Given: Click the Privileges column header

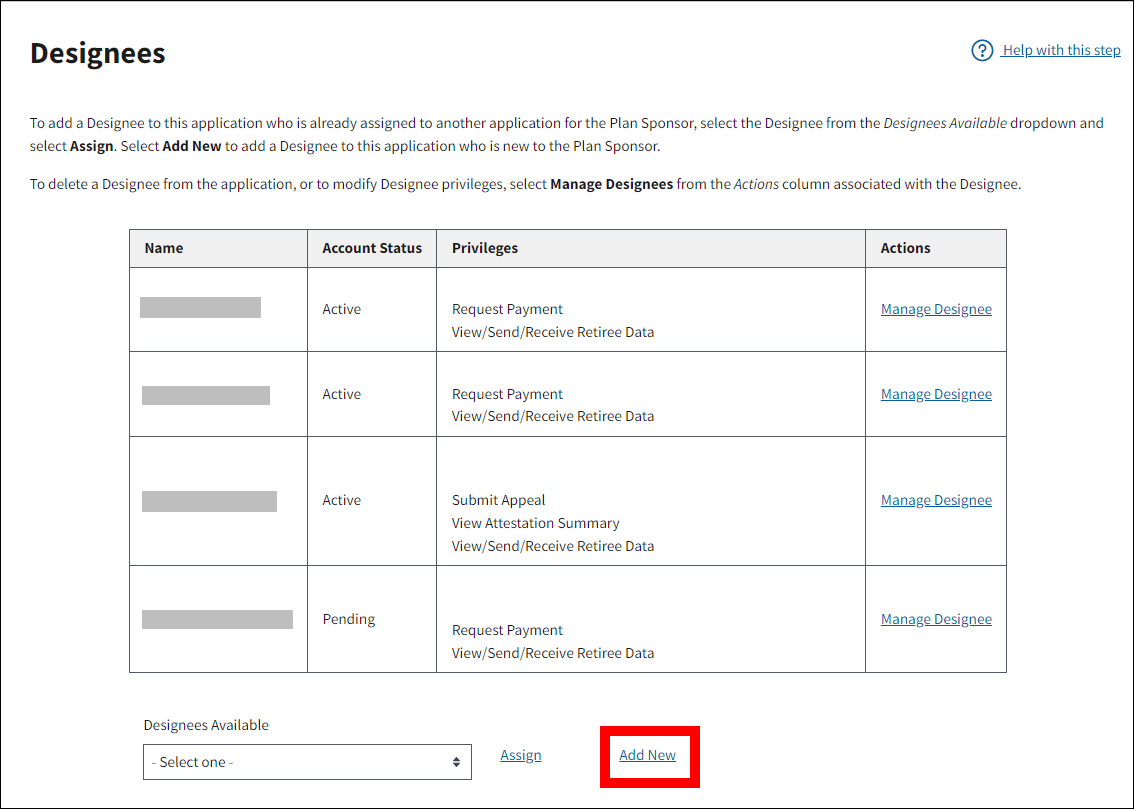Looking at the screenshot, I should [485, 248].
